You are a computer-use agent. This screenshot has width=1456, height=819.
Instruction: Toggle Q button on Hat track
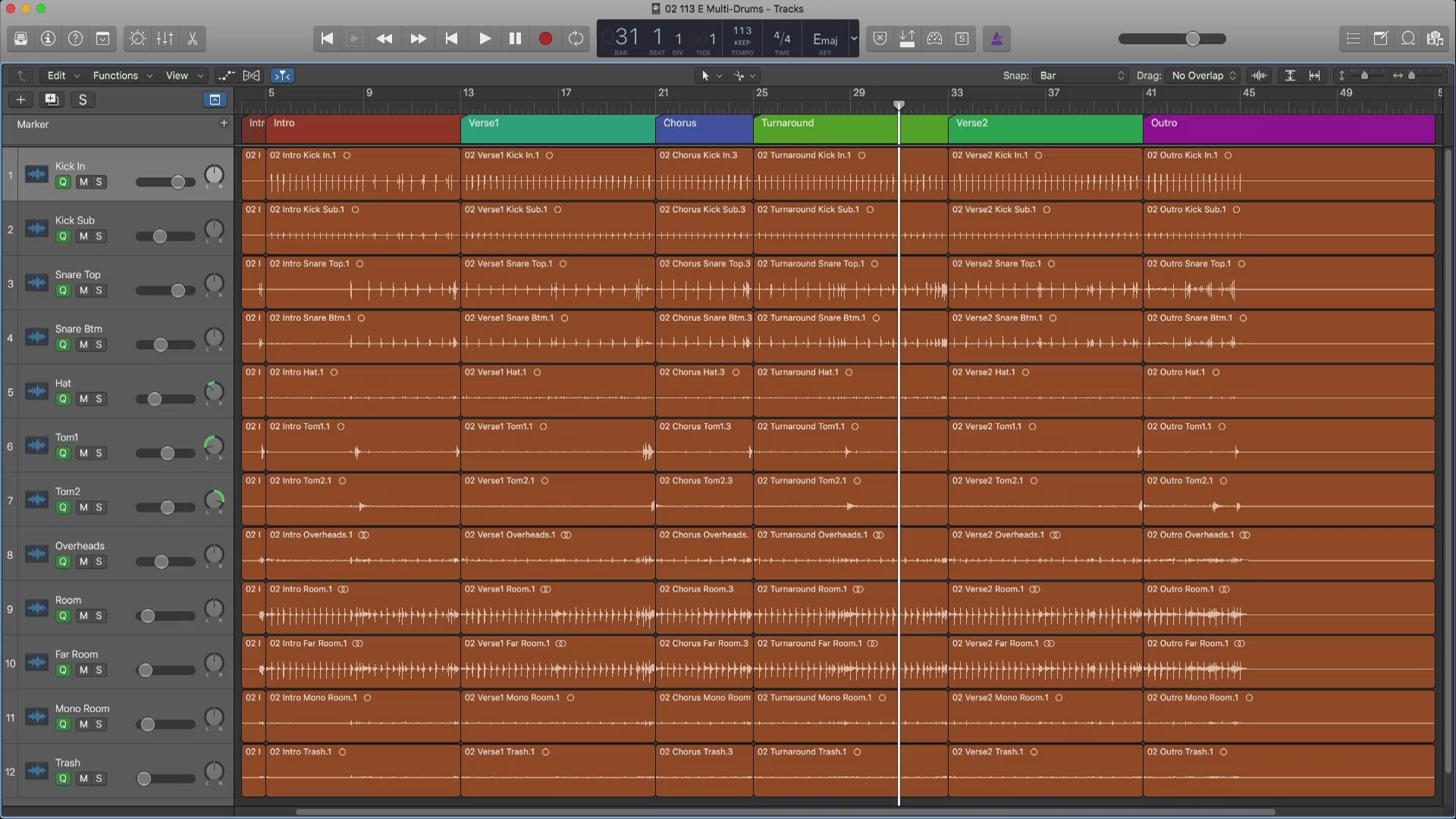63,399
